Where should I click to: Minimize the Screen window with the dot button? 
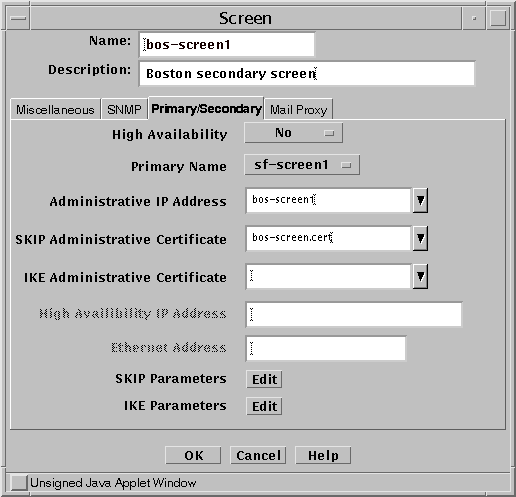(474, 18)
